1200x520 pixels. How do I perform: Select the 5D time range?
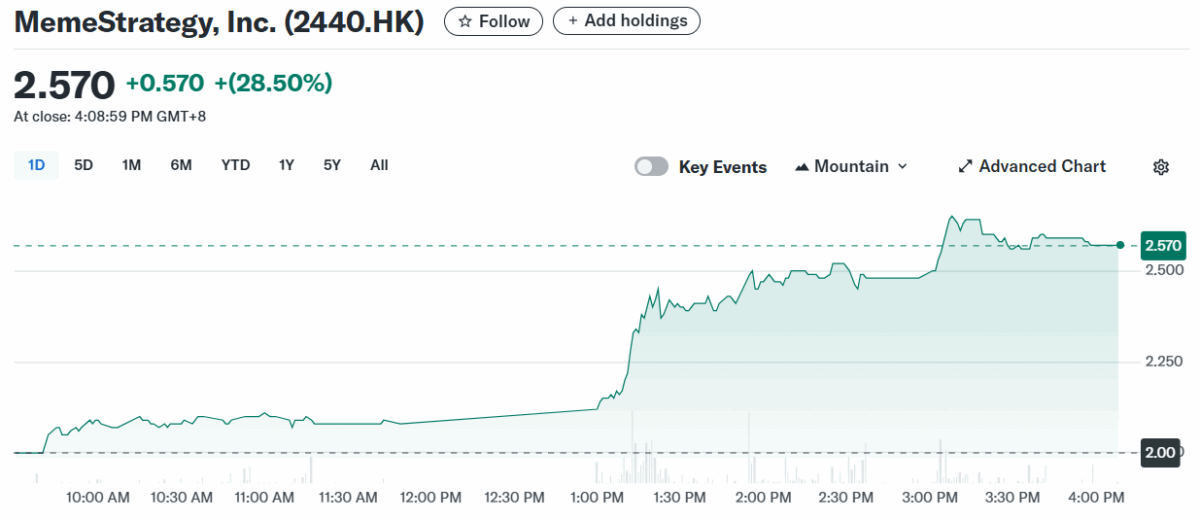pos(84,165)
